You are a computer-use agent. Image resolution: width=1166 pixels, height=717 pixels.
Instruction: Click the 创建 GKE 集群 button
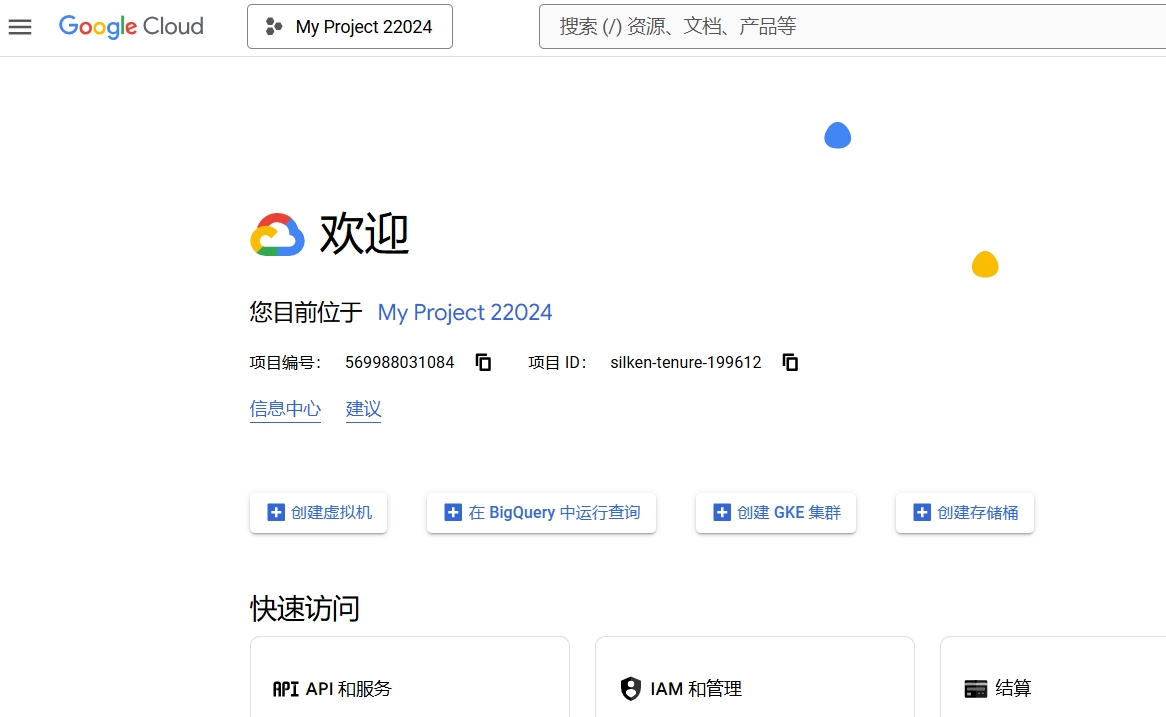tap(776, 513)
